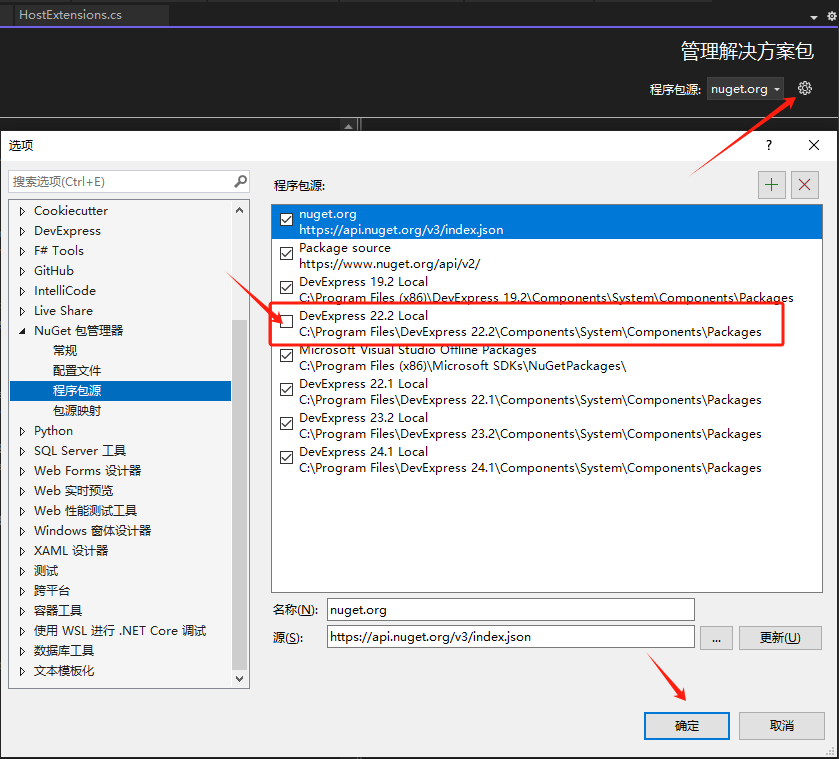The width and height of the screenshot is (839, 759).
Task: Select 测试 in the options tree
Action: (46, 571)
